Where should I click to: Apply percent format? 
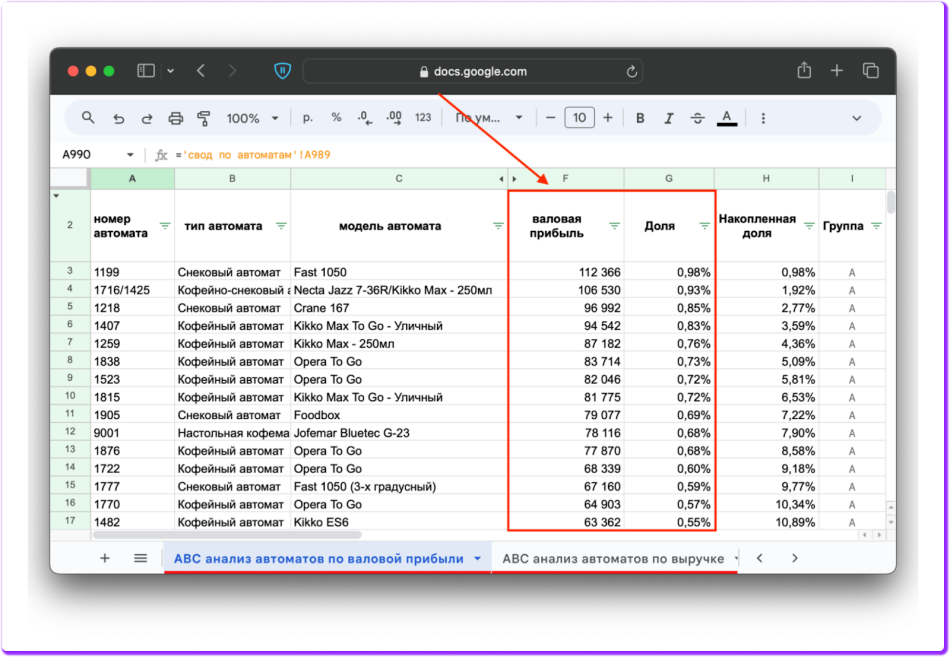[x=336, y=118]
